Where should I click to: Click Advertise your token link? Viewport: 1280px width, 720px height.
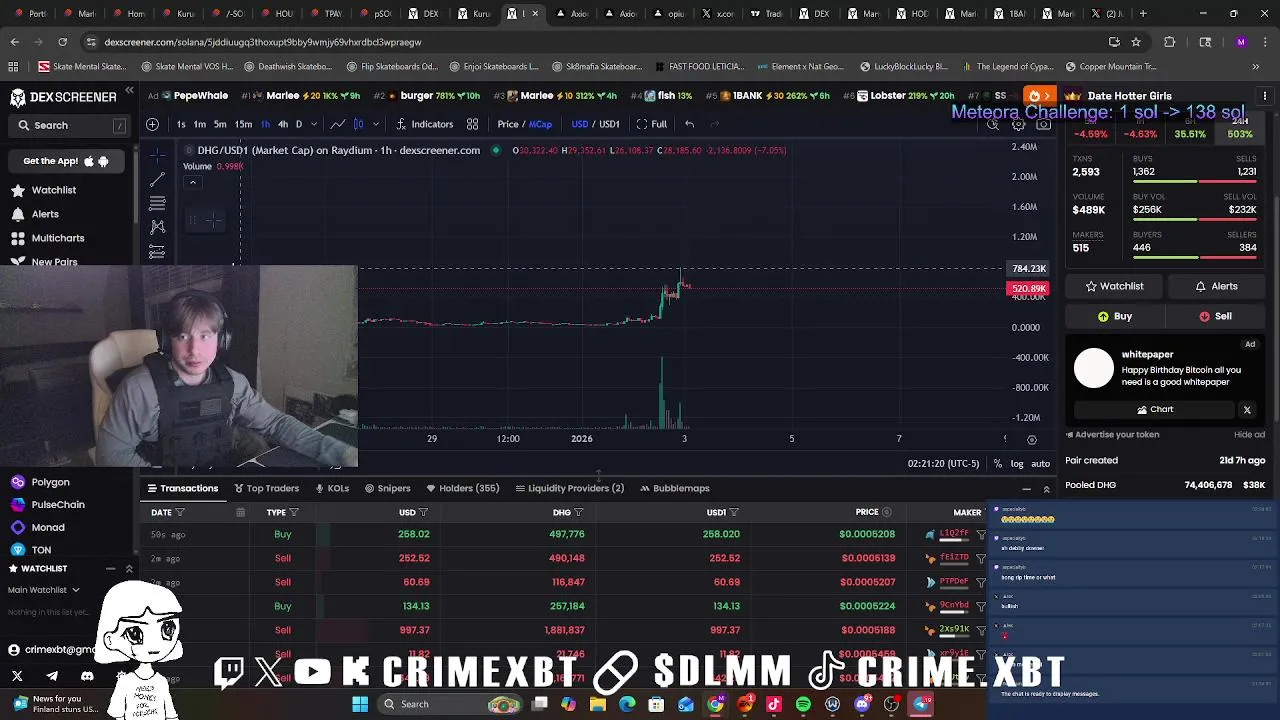[x=1112, y=435]
